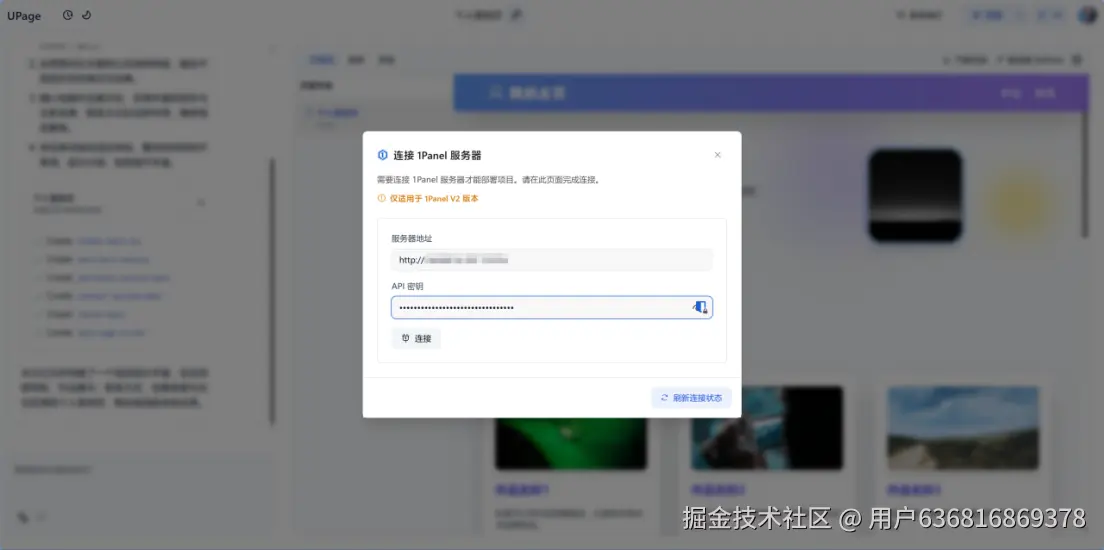Click the UPage logo
This screenshot has height=550, width=1104.
tap(24, 16)
